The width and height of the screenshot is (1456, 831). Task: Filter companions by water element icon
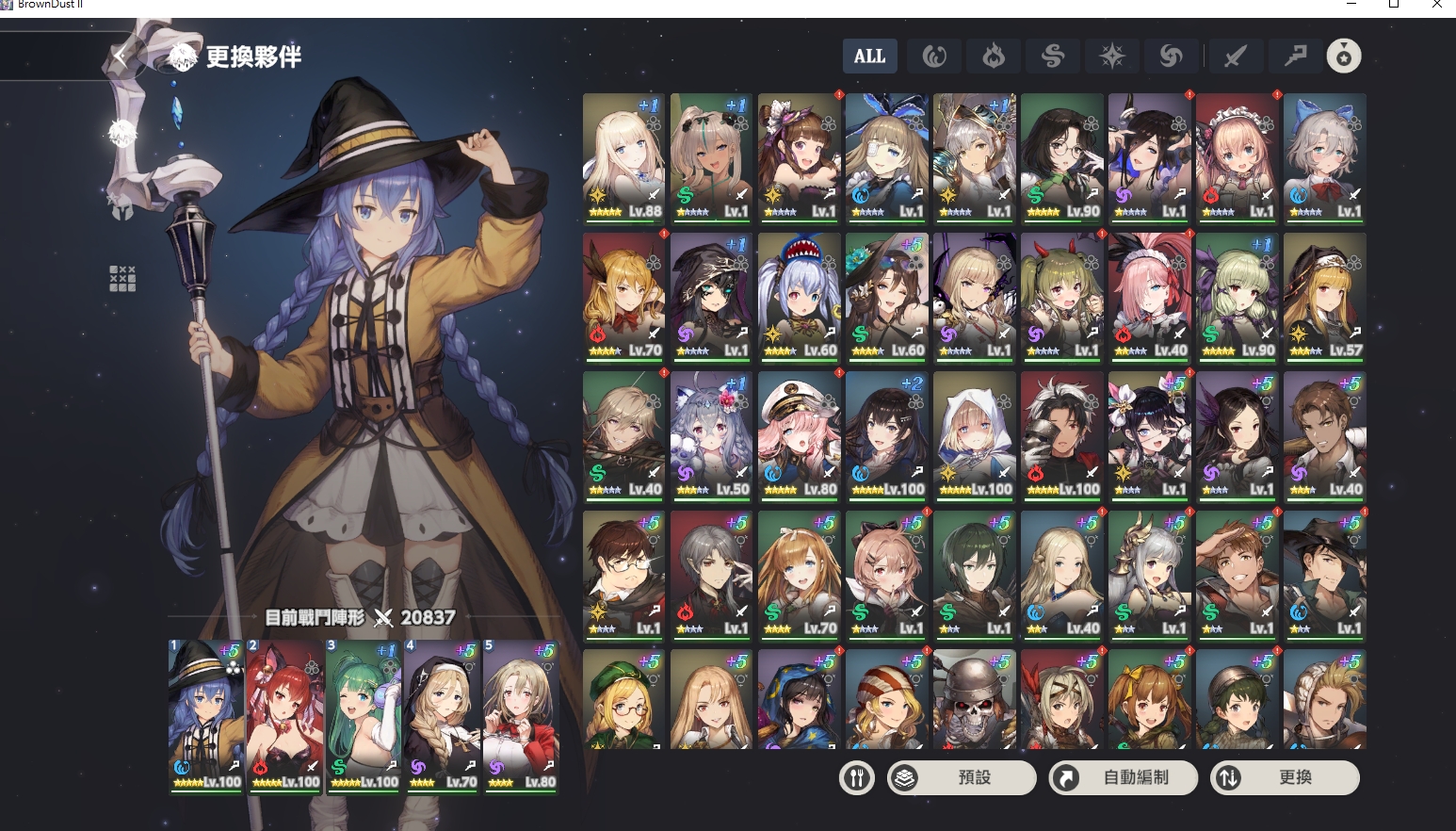[934, 57]
